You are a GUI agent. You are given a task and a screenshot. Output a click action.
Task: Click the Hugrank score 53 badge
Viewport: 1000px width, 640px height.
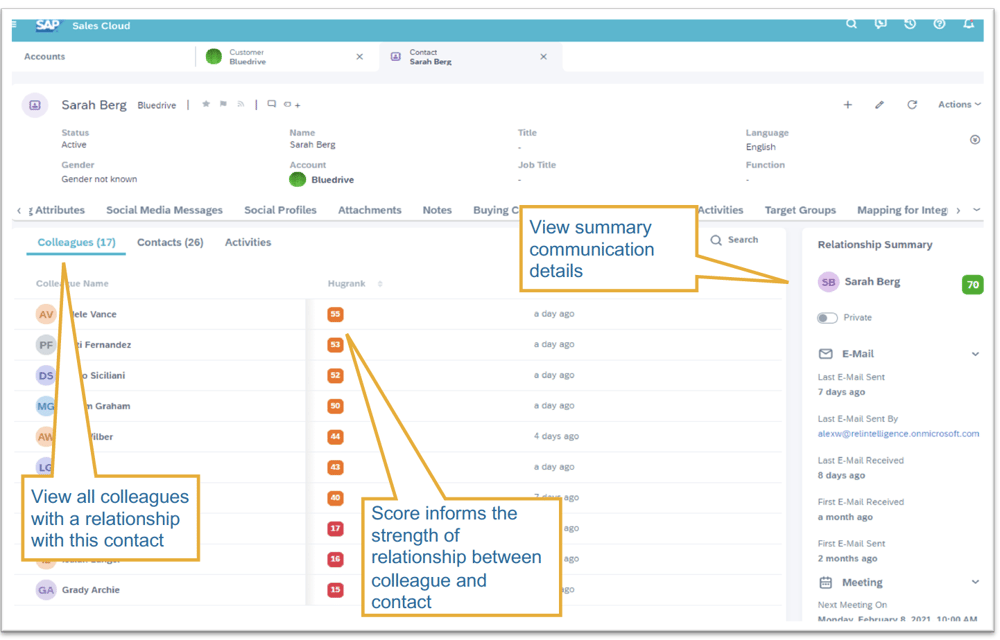tap(335, 345)
